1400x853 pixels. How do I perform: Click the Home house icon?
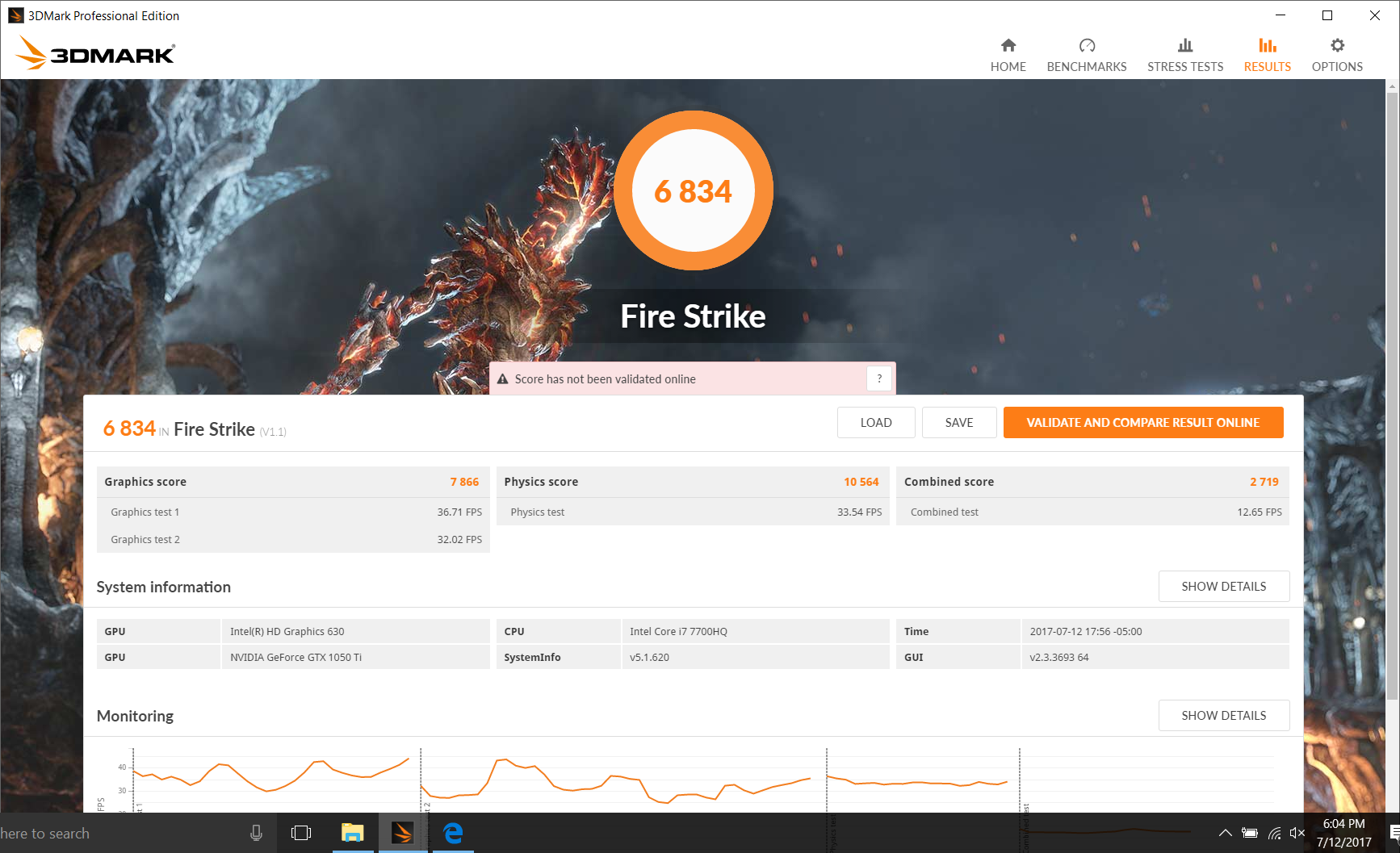[x=1008, y=45]
